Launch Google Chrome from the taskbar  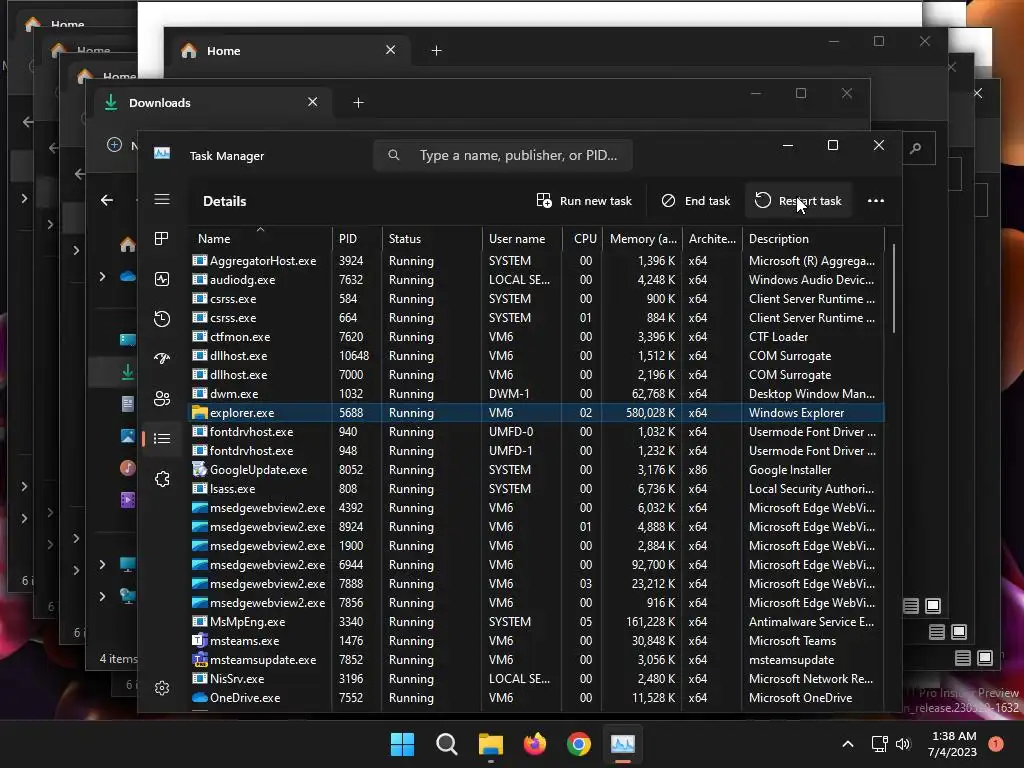(579, 744)
